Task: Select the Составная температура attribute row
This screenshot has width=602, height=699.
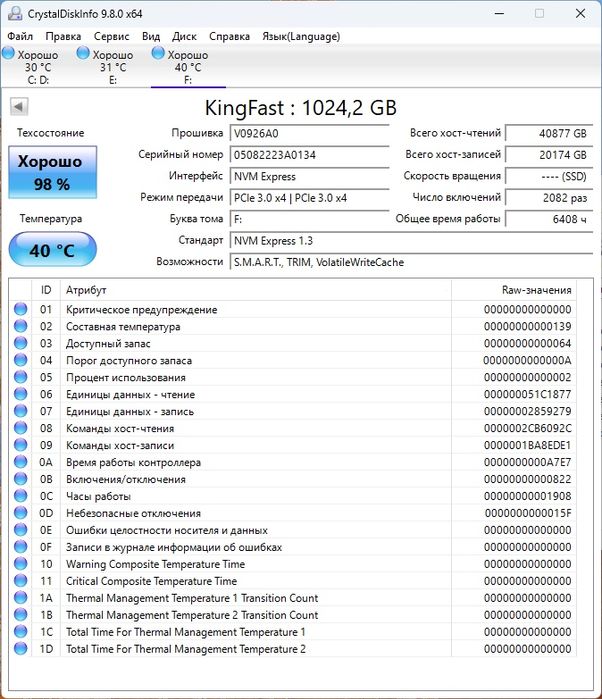Action: coord(293,326)
